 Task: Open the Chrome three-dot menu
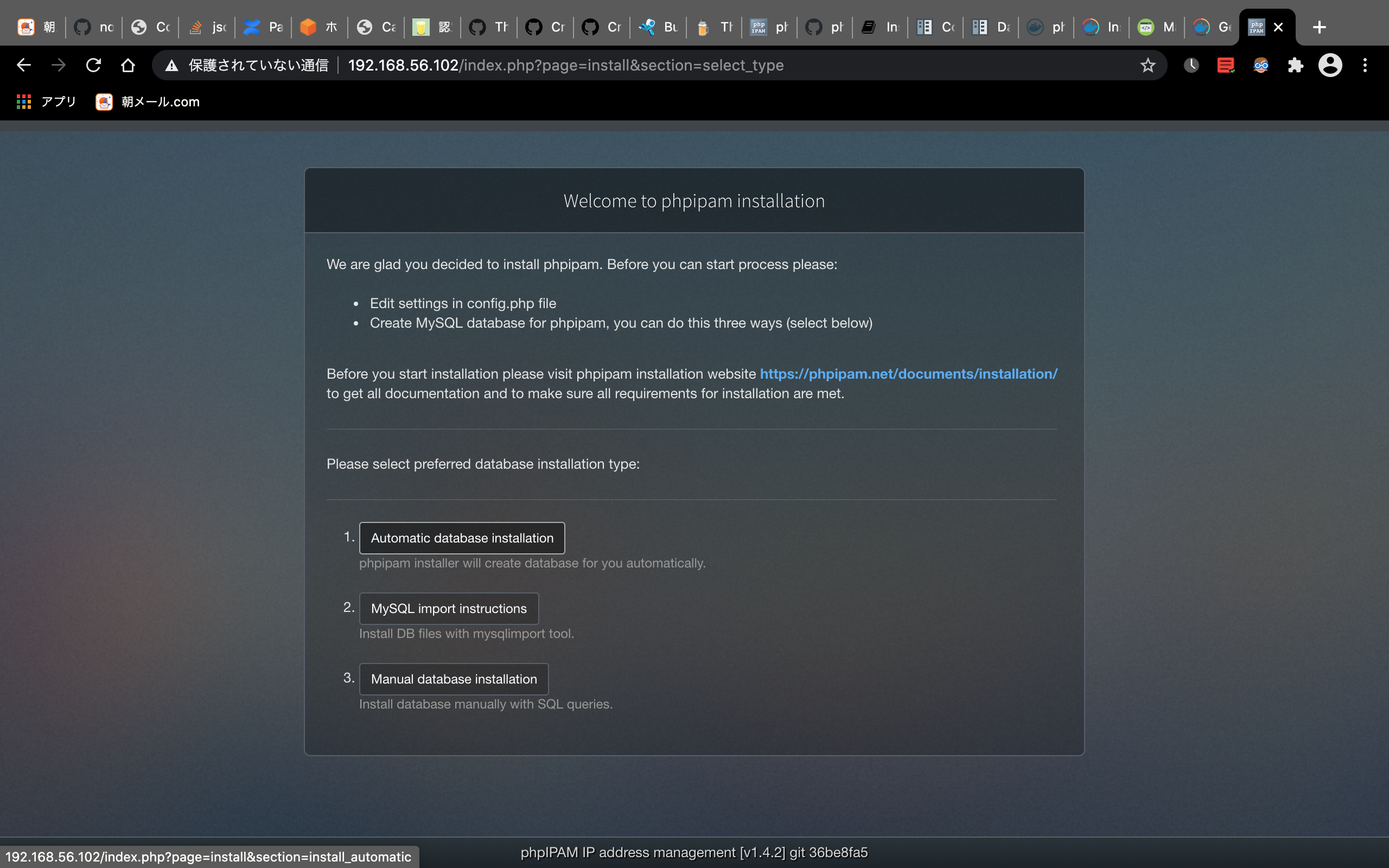[x=1365, y=65]
